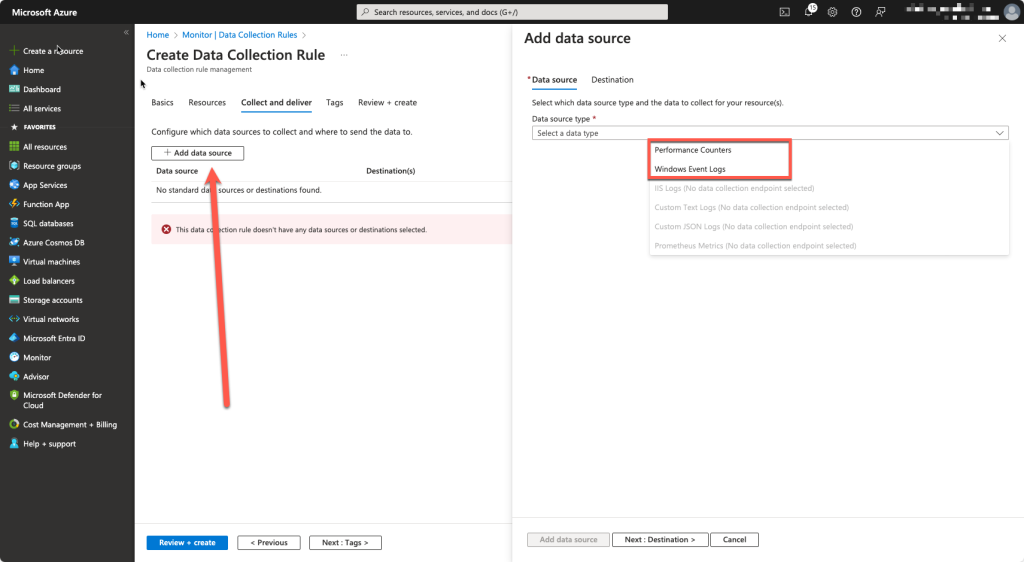The width and height of the screenshot is (1024, 562).
Task: Open Cloud Shell icon in top bar
Action: point(784,12)
